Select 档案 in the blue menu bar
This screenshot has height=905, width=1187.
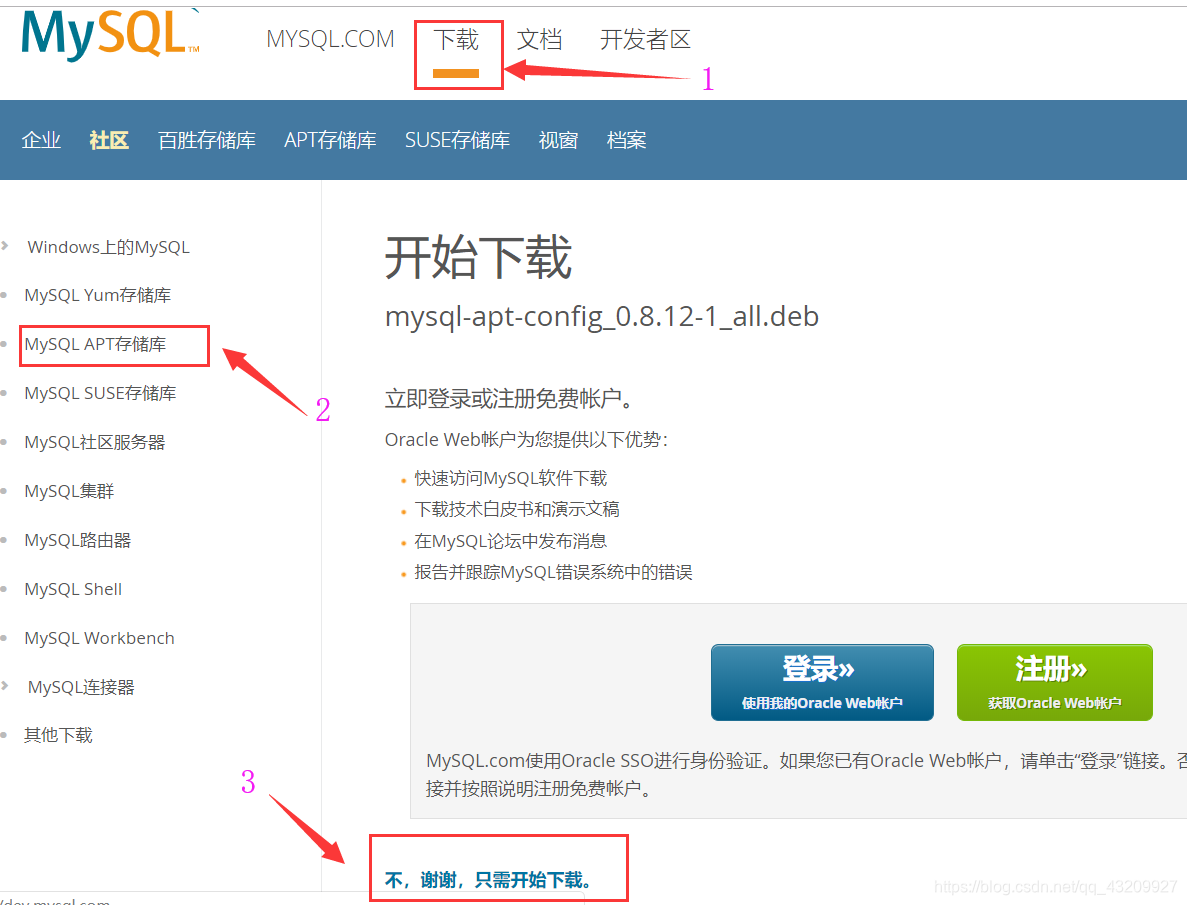coord(626,140)
